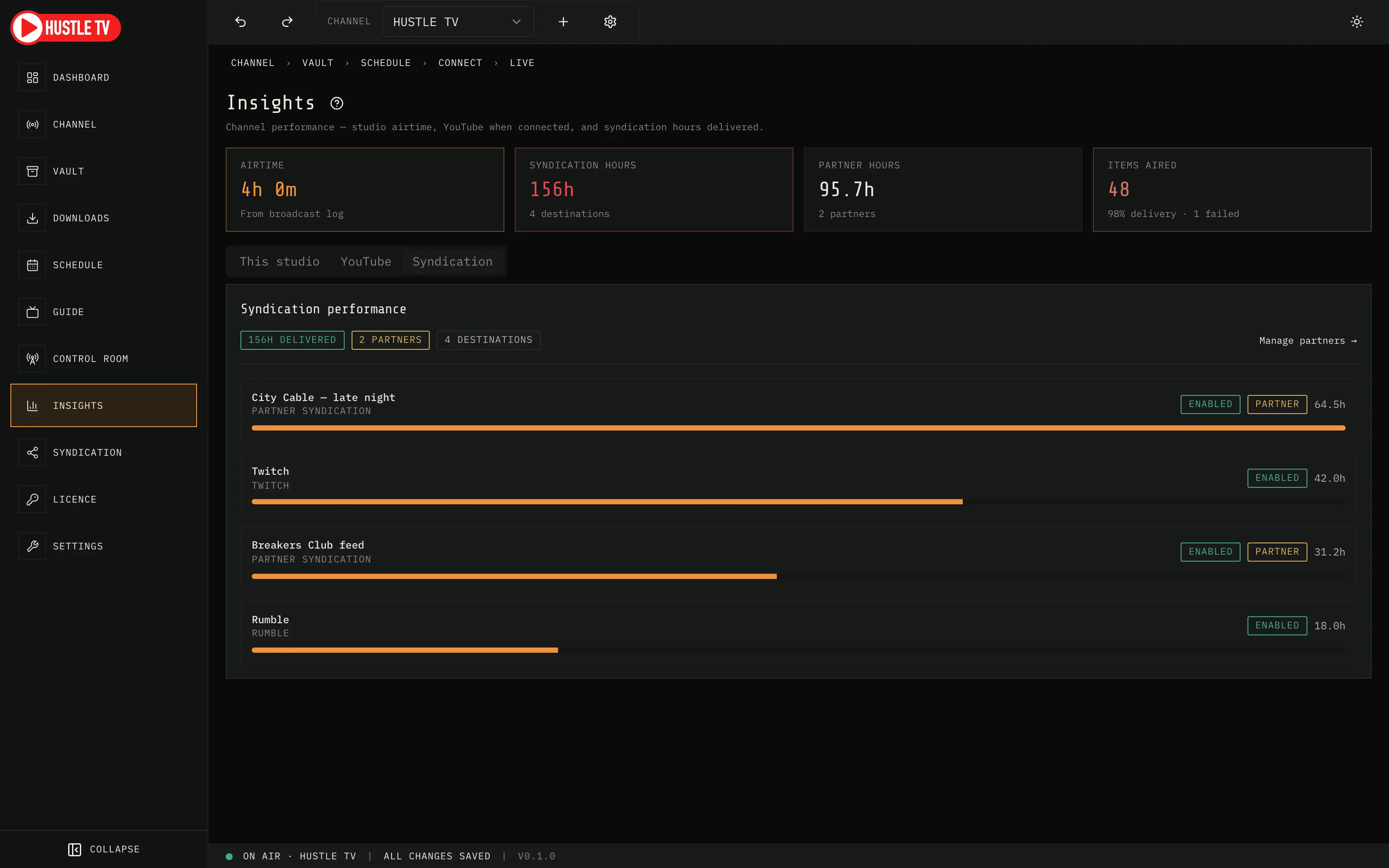
Task: Click the Schedule calendar icon
Action: 32,265
